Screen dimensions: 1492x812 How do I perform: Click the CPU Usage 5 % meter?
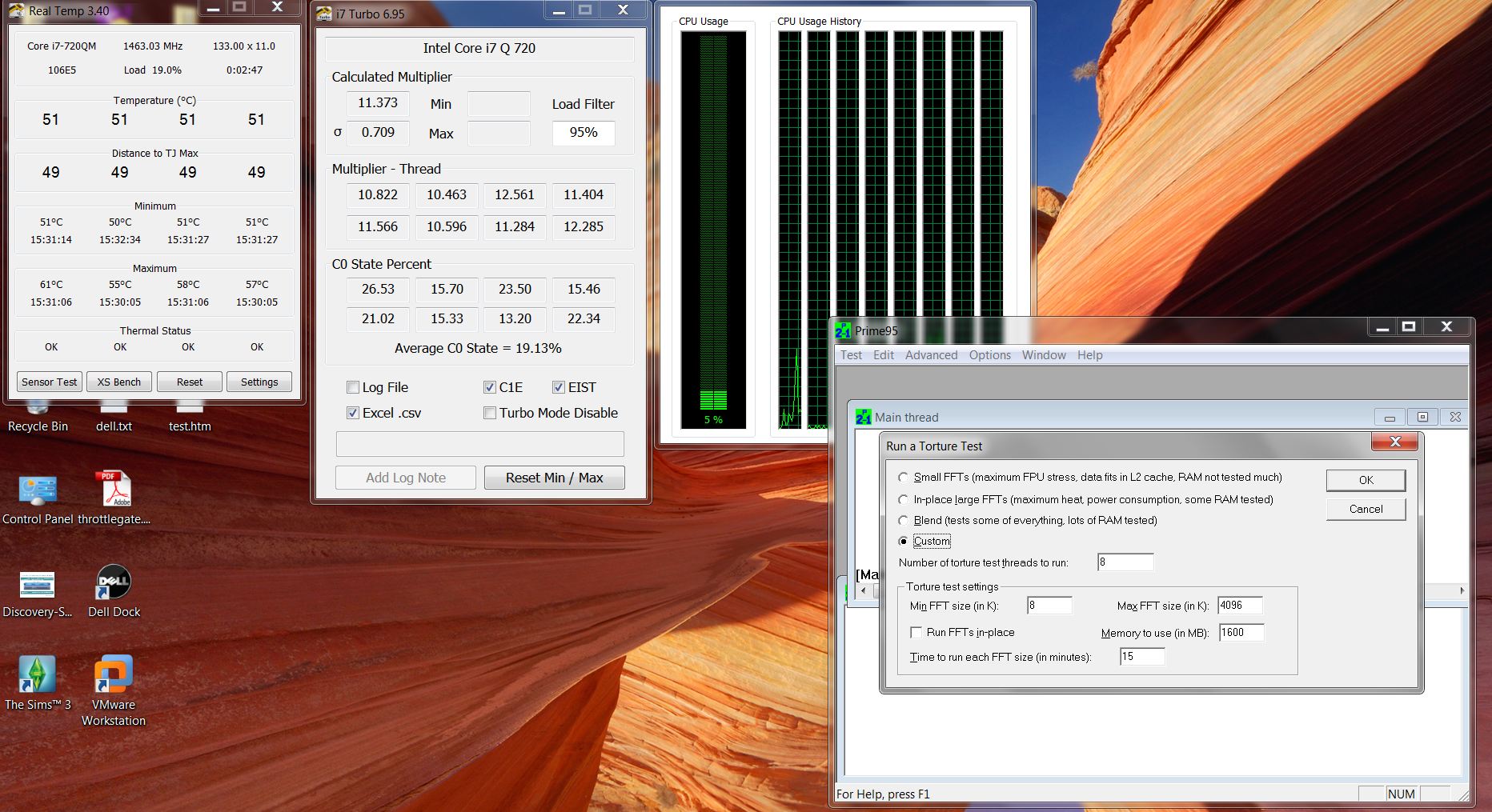coord(713,230)
